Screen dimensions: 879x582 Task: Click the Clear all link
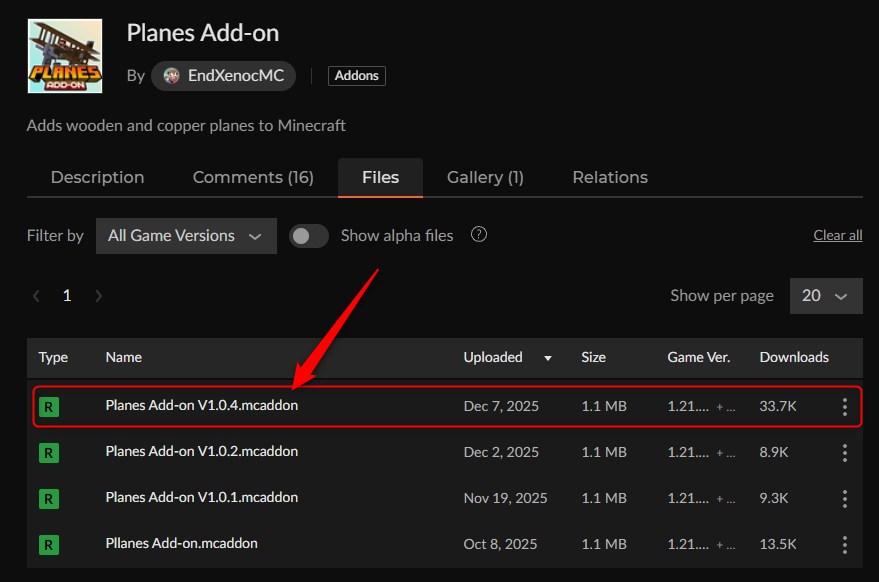pos(837,235)
